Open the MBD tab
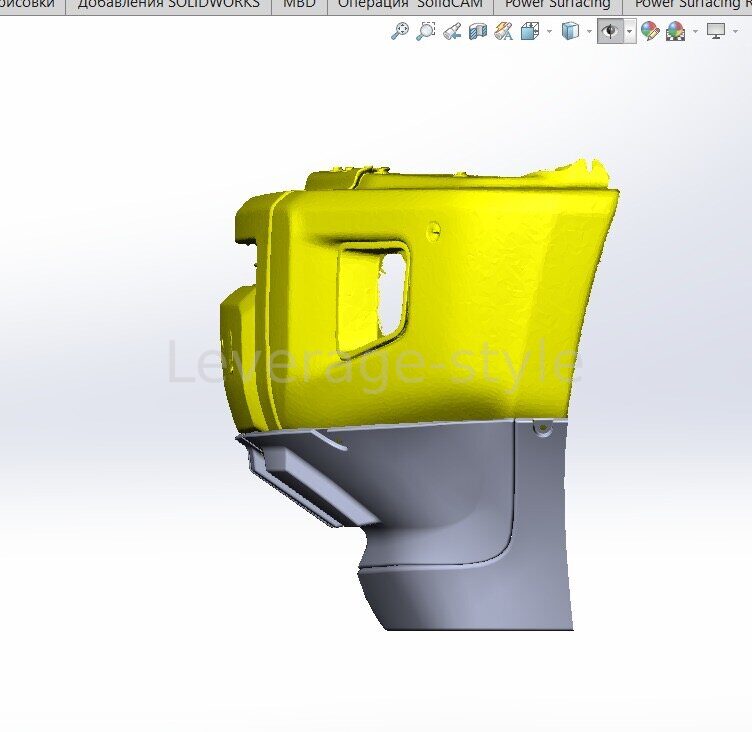Image resolution: width=752 pixels, height=732 pixels. coord(298,5)
